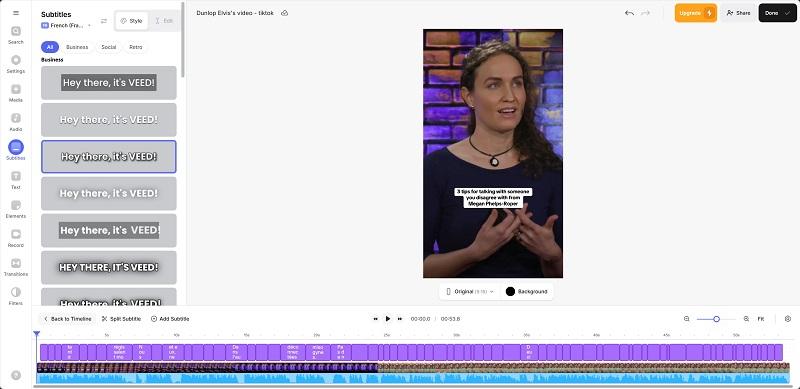Select the Social style filter
The height and width of the screenshot is (389, 800).
[109, 47]
